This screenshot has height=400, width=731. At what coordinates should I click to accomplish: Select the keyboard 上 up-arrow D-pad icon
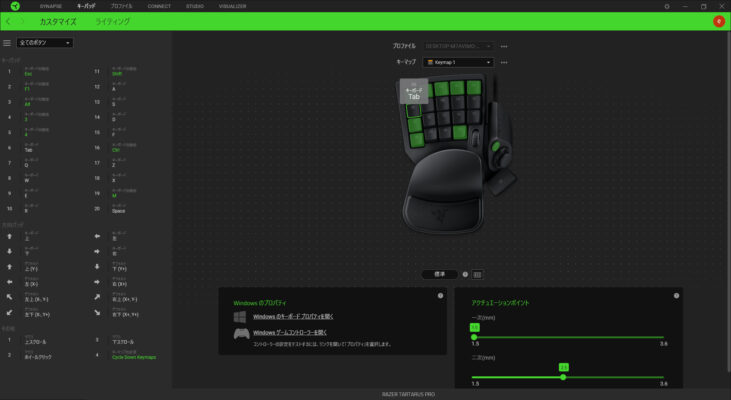click(9, 236)
